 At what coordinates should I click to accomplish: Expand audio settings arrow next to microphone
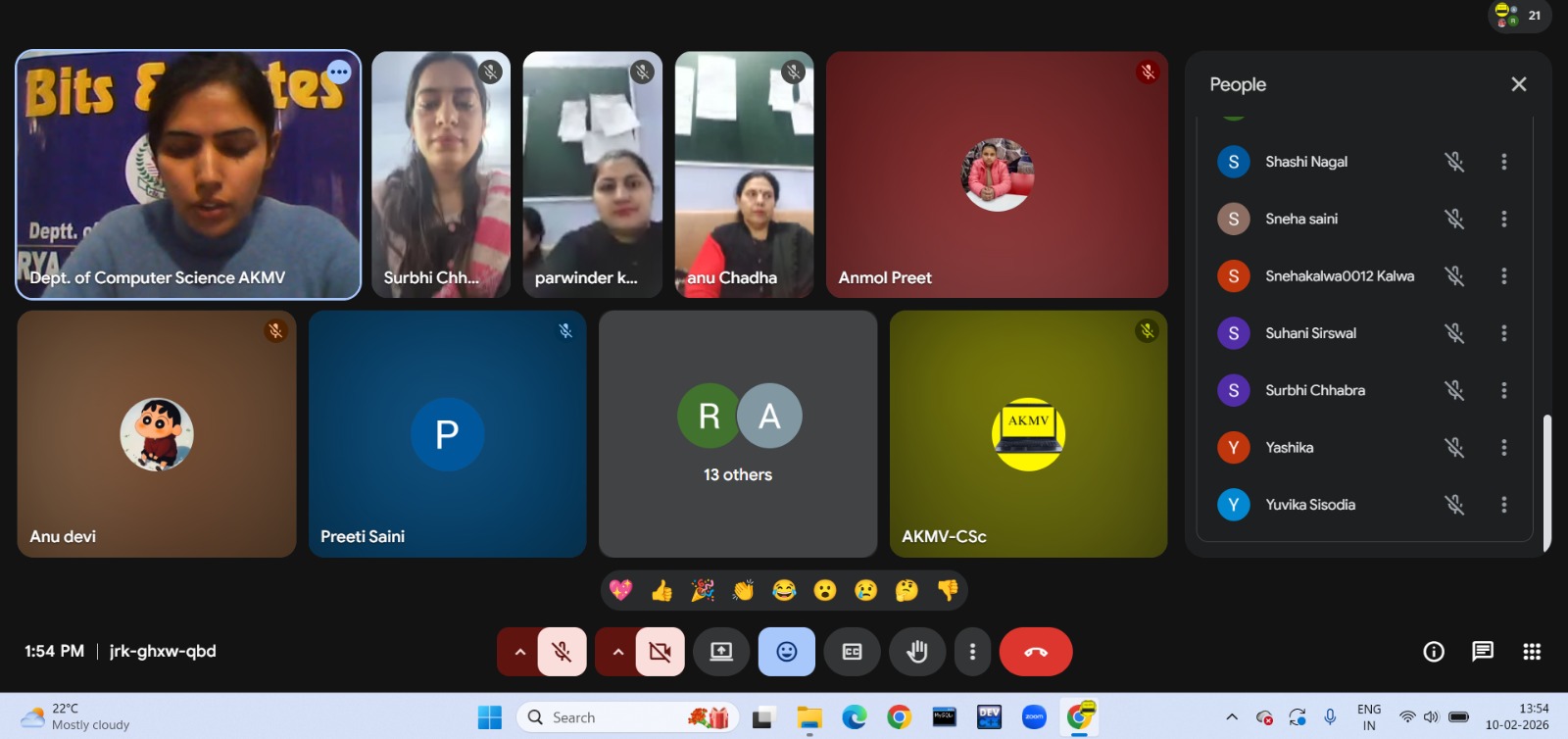coord(519,652)
